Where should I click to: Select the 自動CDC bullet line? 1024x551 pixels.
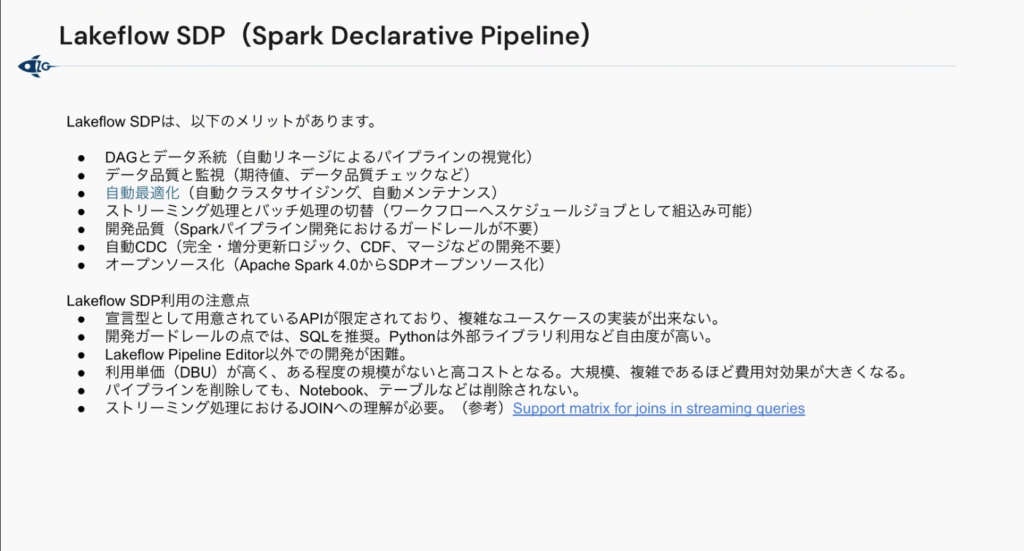[x=333, y=246]
